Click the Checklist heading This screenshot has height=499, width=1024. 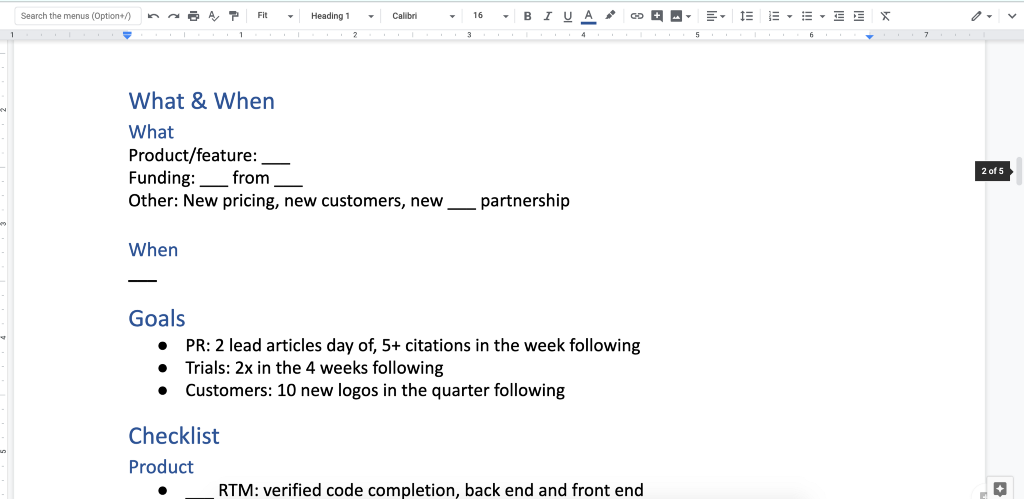point(174,436)
